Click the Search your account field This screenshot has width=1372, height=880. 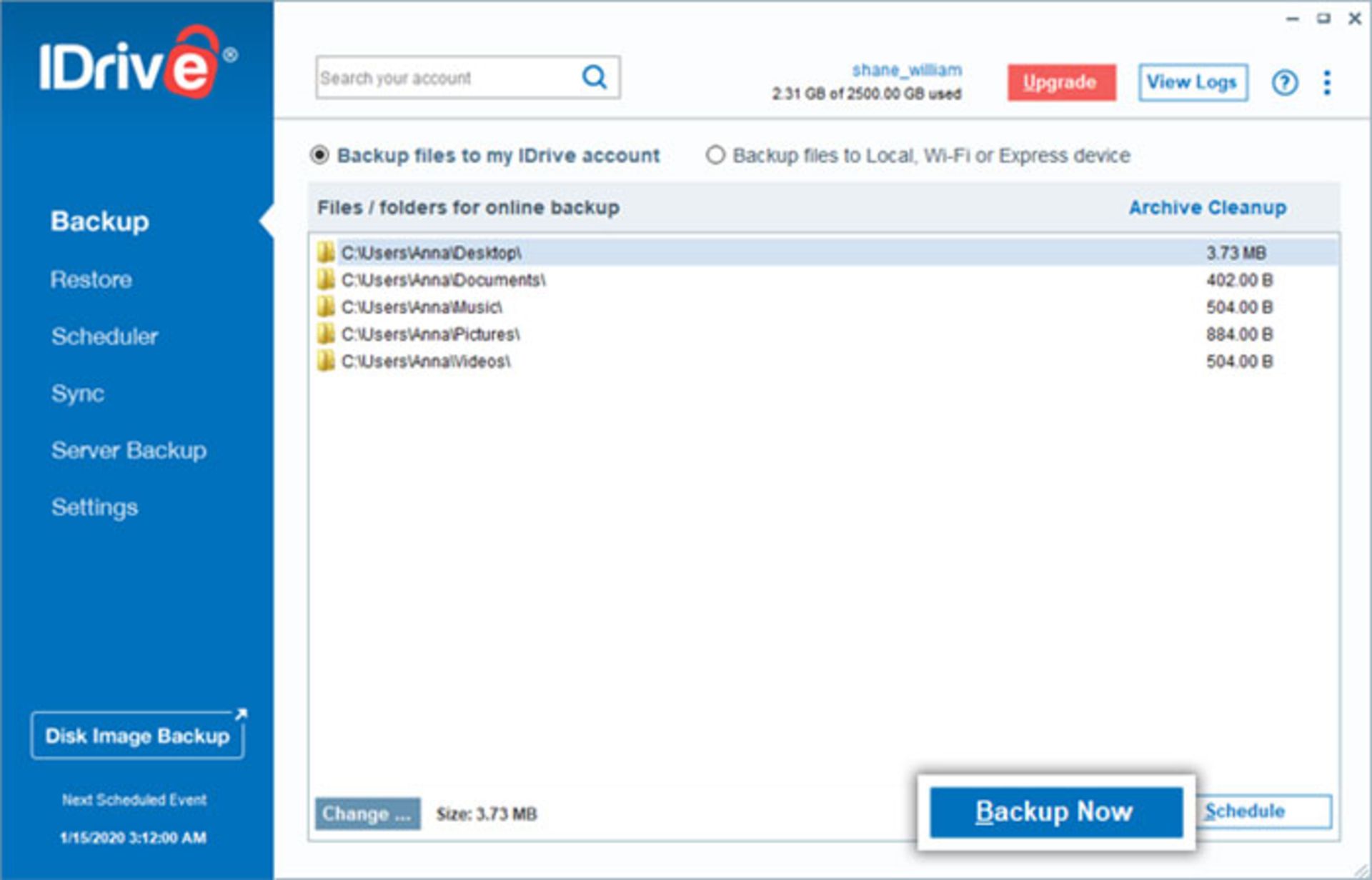443,78
